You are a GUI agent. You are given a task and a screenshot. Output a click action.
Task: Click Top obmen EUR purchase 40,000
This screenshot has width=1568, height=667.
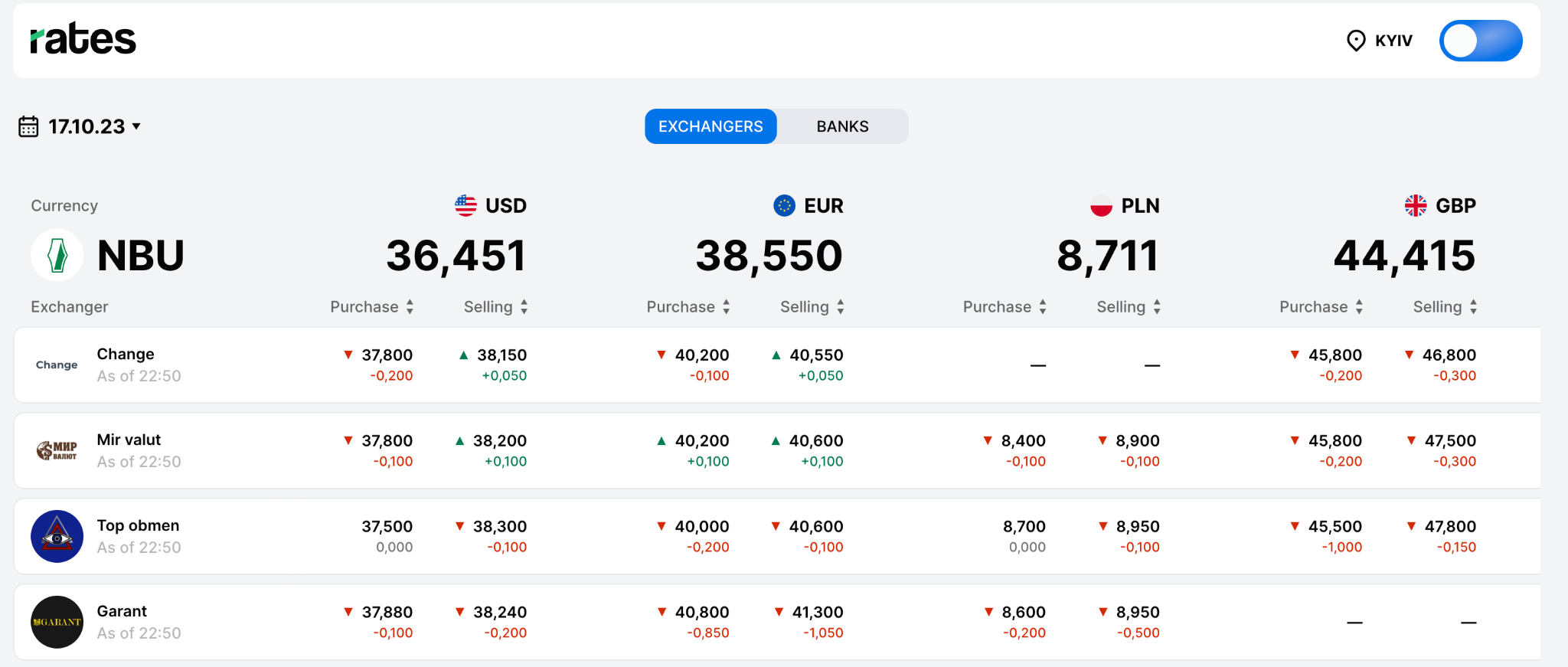(702, 527)
